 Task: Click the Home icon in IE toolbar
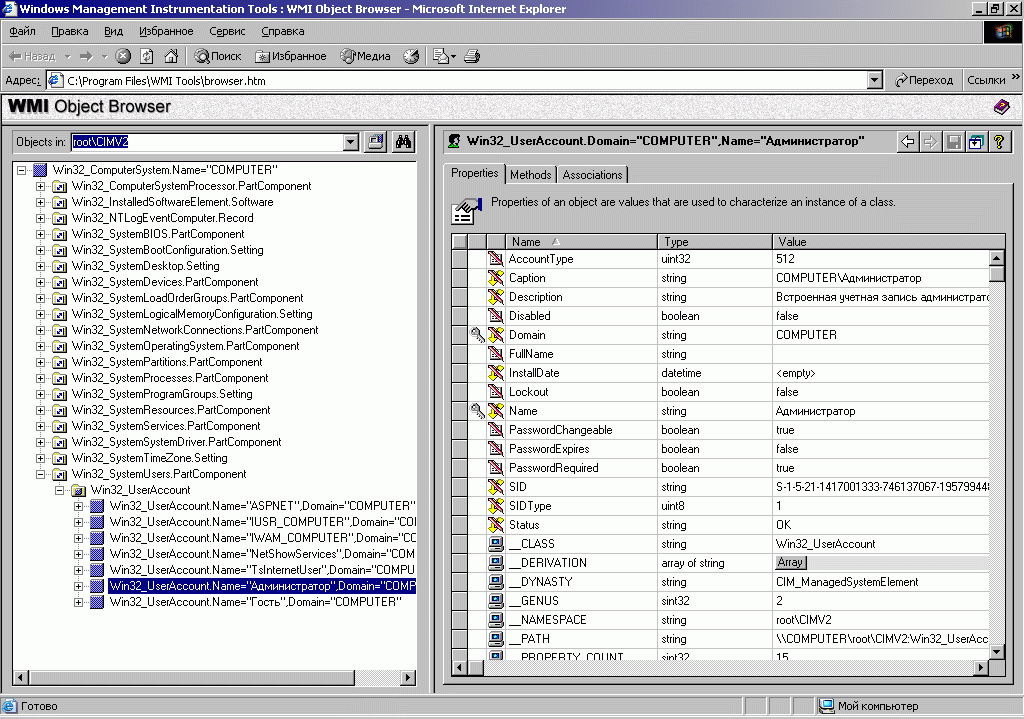click(171, 56)
